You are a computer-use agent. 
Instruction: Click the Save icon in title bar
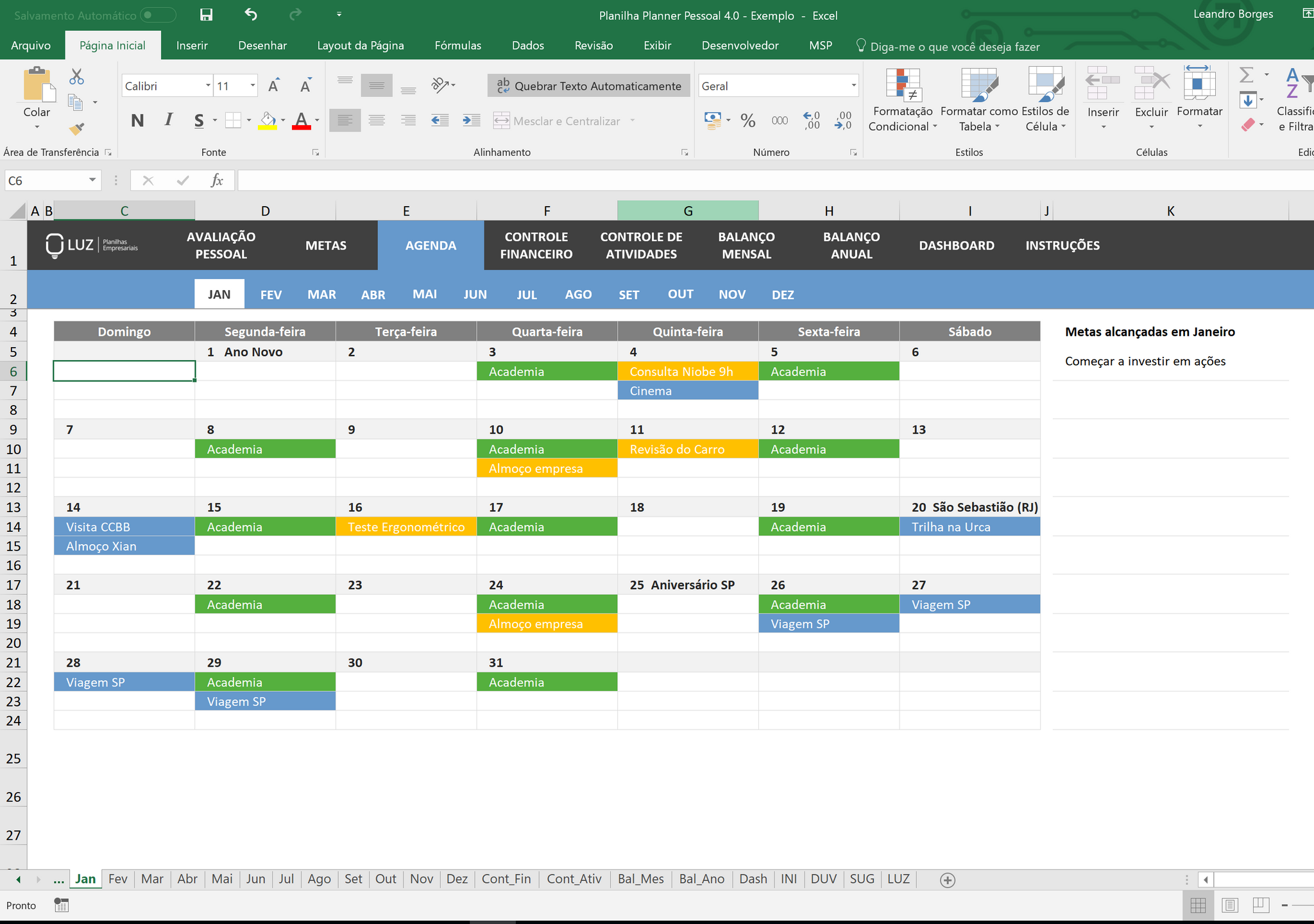click(206, 15)
